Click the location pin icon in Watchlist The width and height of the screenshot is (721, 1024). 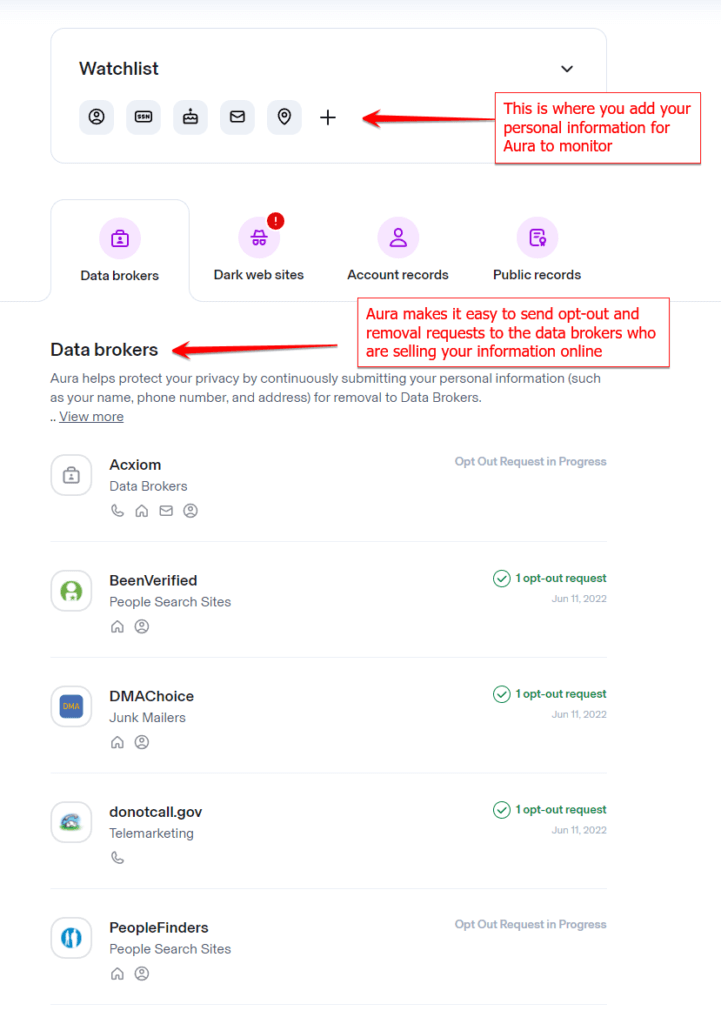[x=284, y=117]
